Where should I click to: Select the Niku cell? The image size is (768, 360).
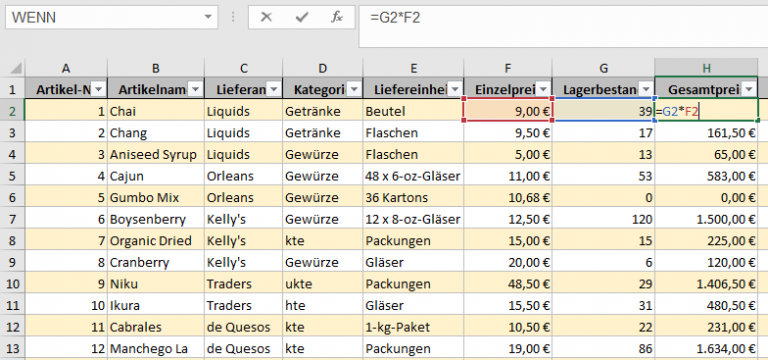coord(156,284)
